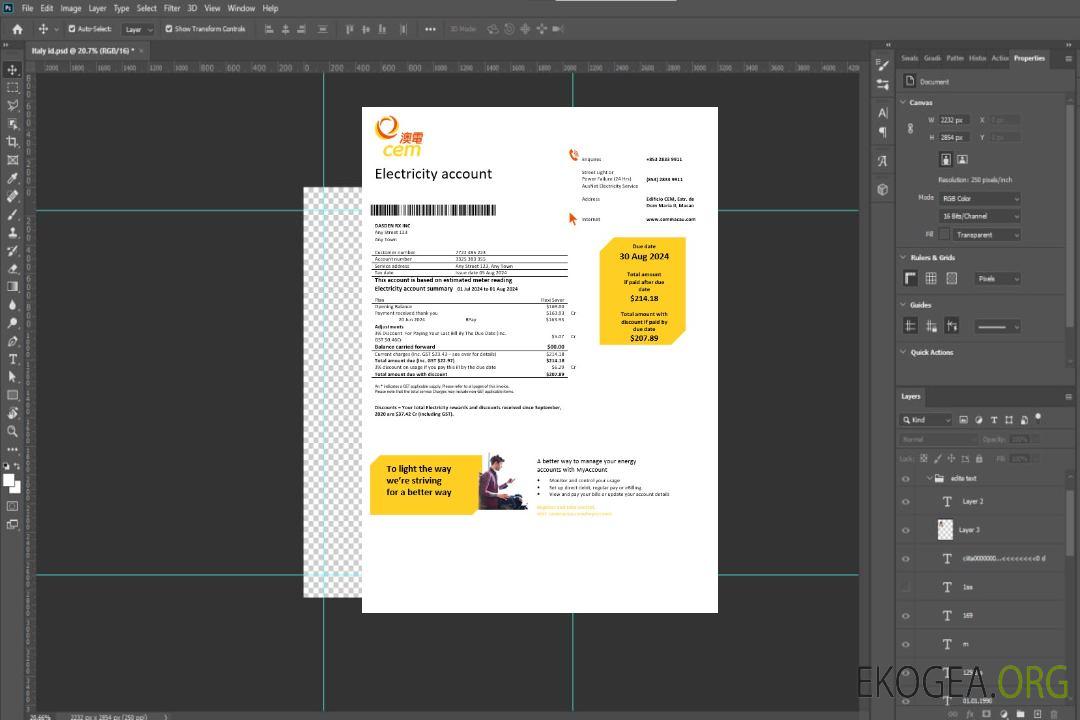Go to Home screen icon
Viewport: 1080px width, 720px height.
pyautogui.click(x=17, y=29)
